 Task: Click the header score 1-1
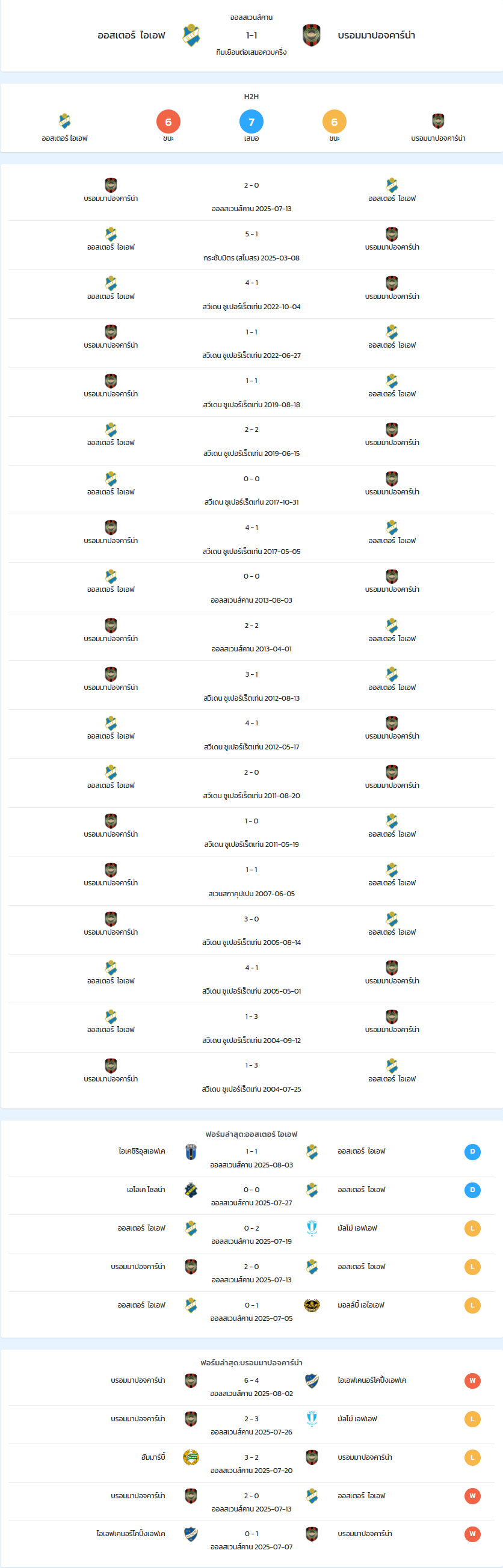point(251,35)
